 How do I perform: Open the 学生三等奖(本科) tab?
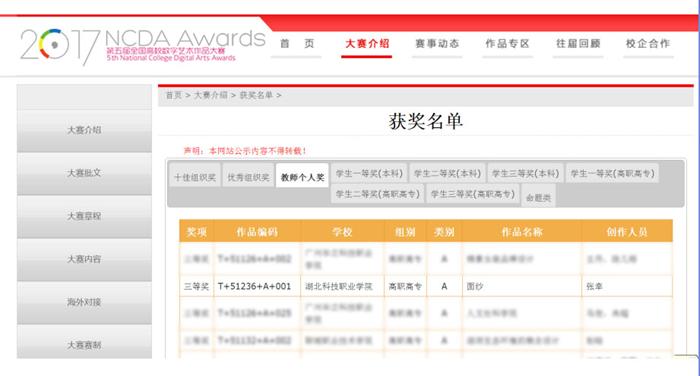pos(525,173)
